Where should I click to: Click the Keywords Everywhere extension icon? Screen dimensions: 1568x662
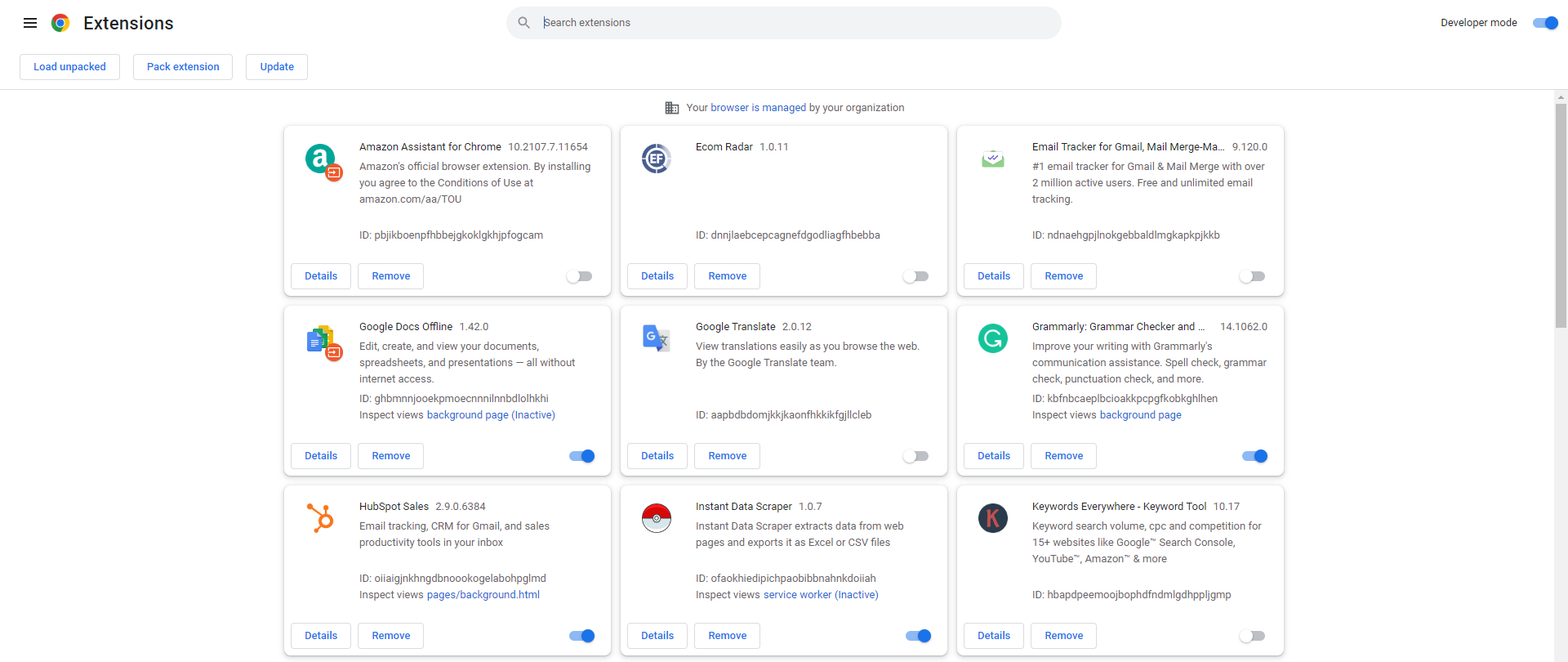993,518
